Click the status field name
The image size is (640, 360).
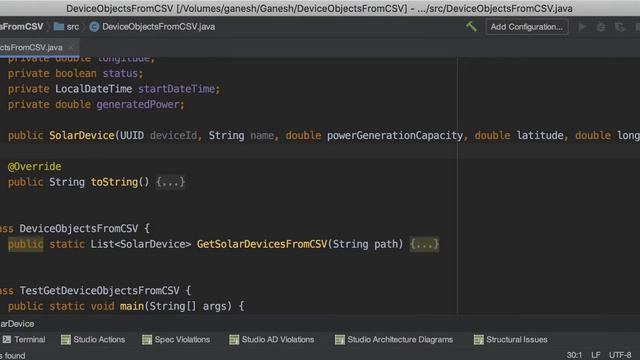click(120, 73)
